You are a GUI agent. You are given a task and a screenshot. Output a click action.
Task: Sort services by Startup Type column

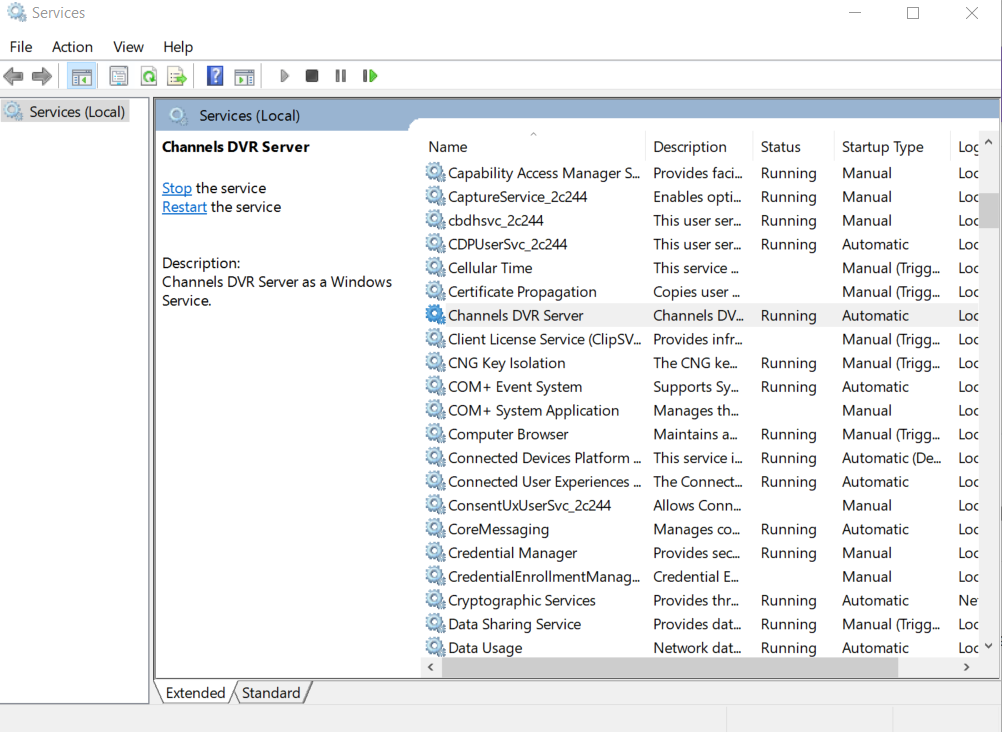(885, 146)
